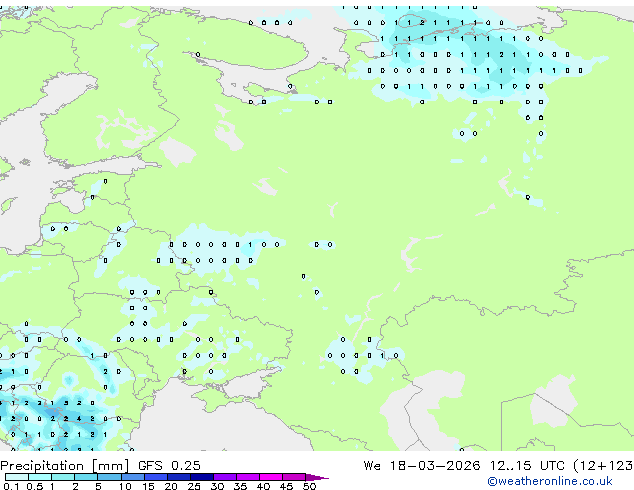634x490 pixels.
Task: Click the '(12+123' forecast offset text
Action: point(603,466)
